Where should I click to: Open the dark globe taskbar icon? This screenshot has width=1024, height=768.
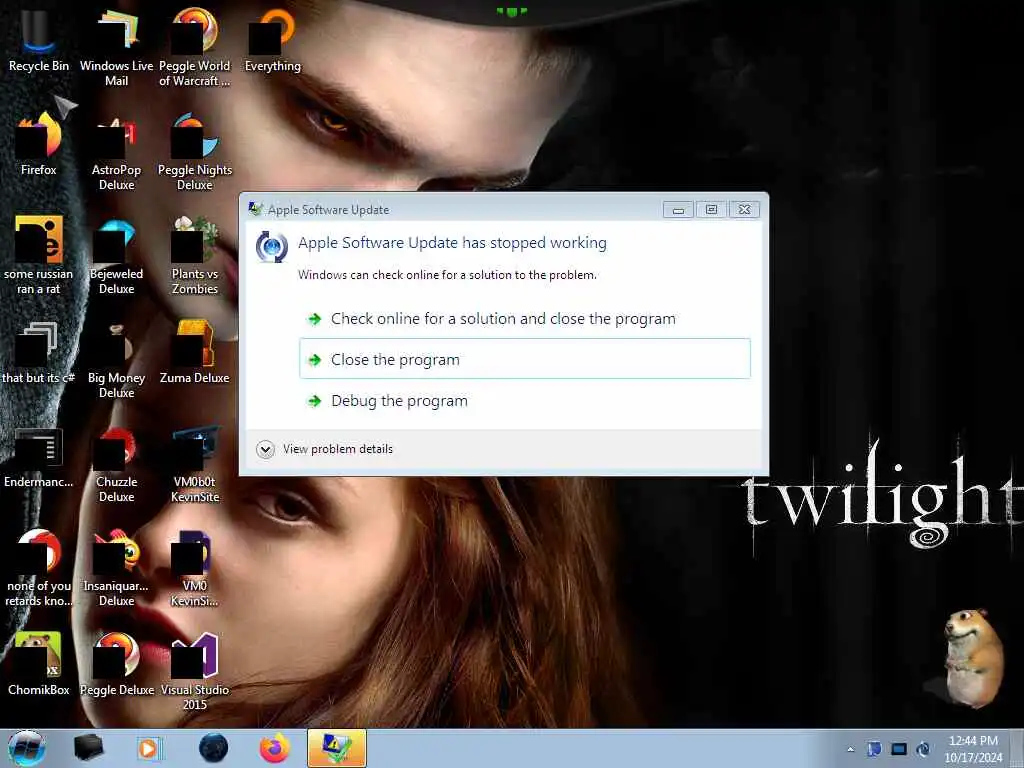point(213,748)
